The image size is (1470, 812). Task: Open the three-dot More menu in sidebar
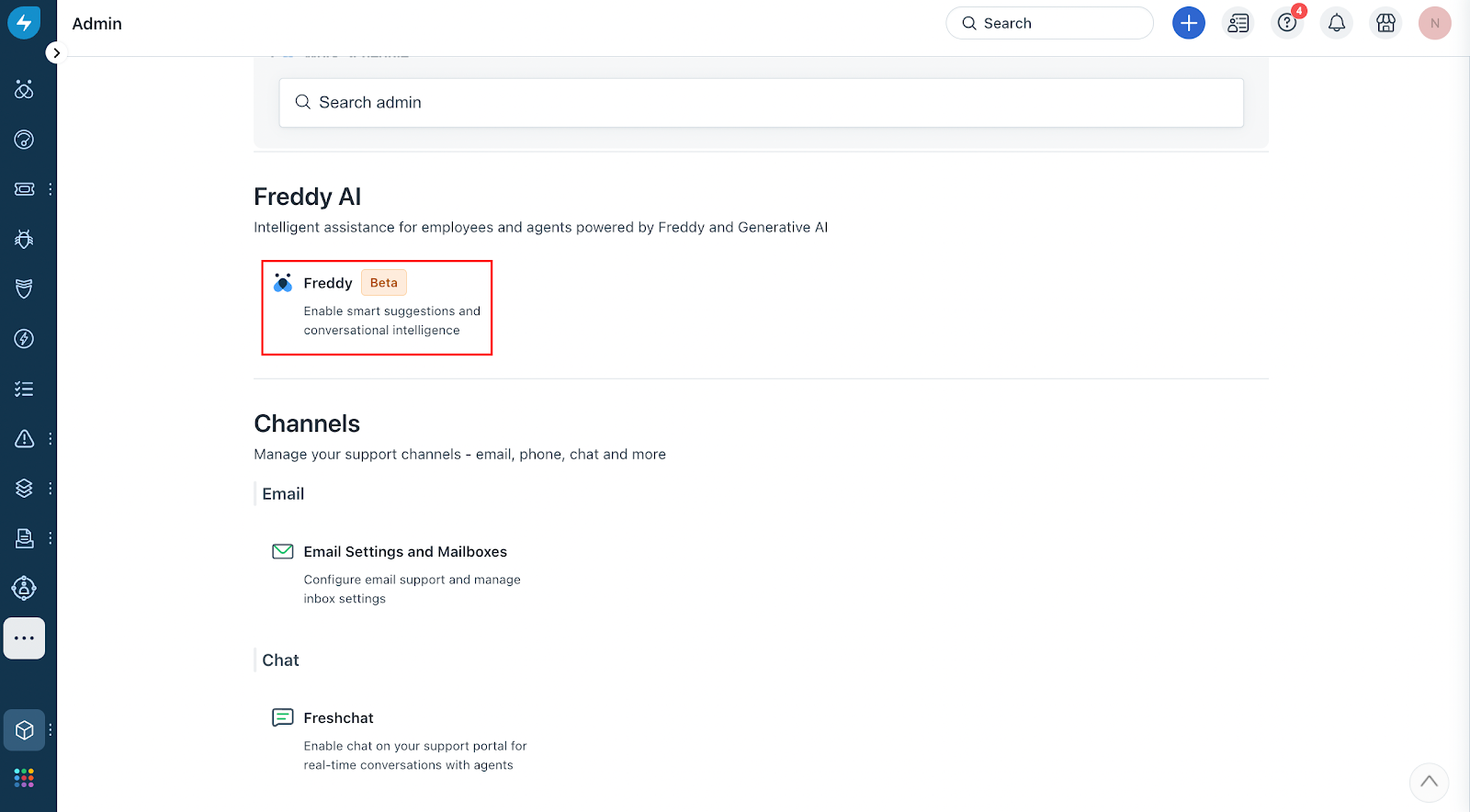point(24,638)
